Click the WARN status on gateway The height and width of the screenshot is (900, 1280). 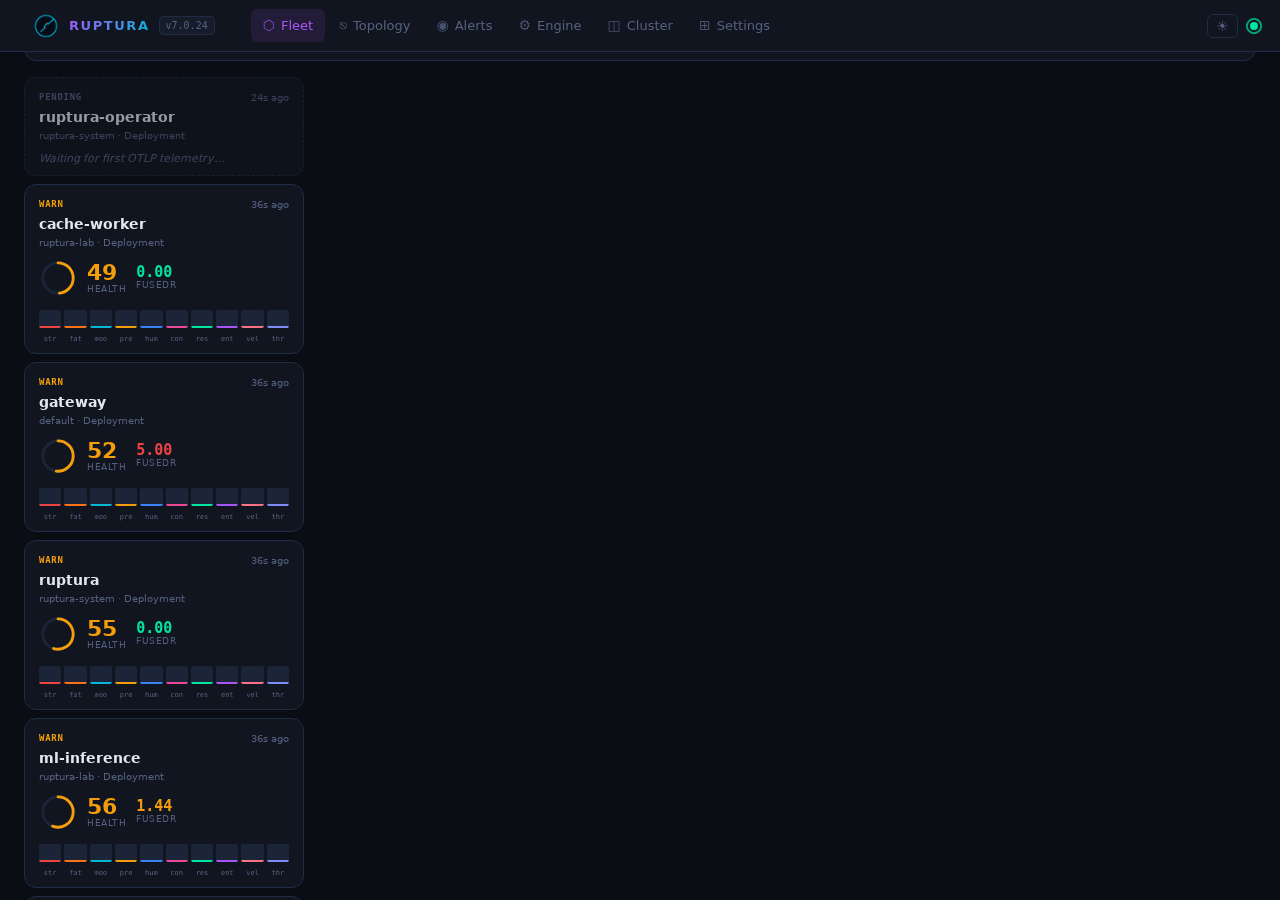(x=51, y=382)
